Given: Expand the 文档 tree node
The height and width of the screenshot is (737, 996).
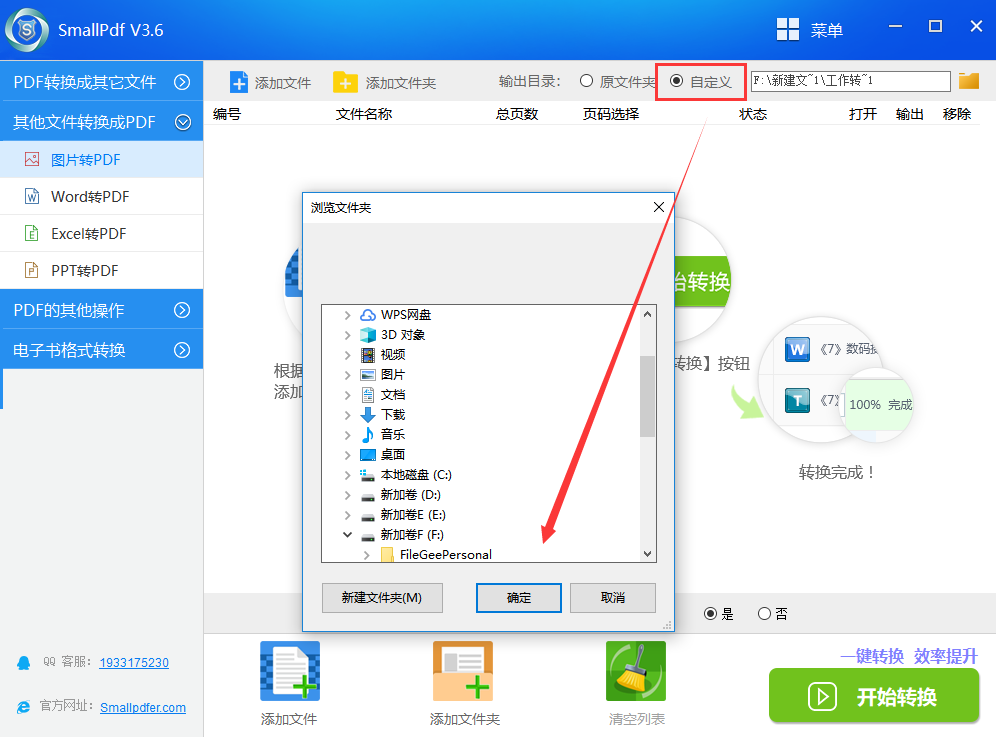Looking at the screenshot, I should tap(347, 395).
